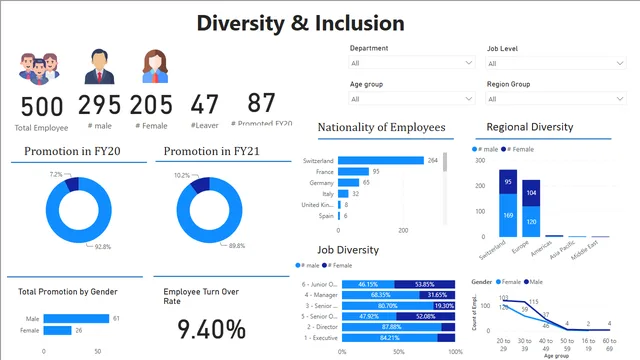640x360 pixels.
Task: Click the 87 Promoted FY20 card
Action: point(262,109)
